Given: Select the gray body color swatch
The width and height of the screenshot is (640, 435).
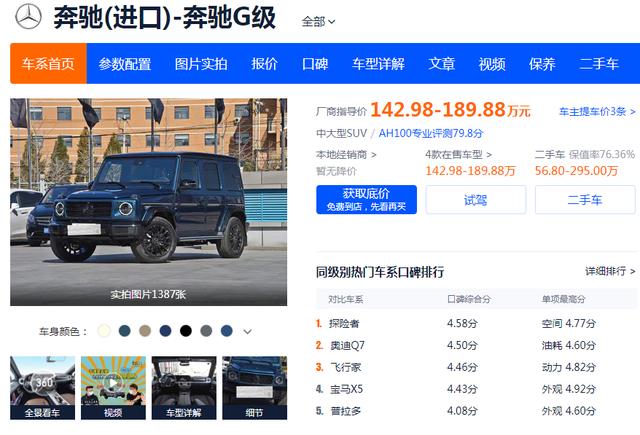Looking at the screenshot, I should pyautogui.click(x=206, y=331).
